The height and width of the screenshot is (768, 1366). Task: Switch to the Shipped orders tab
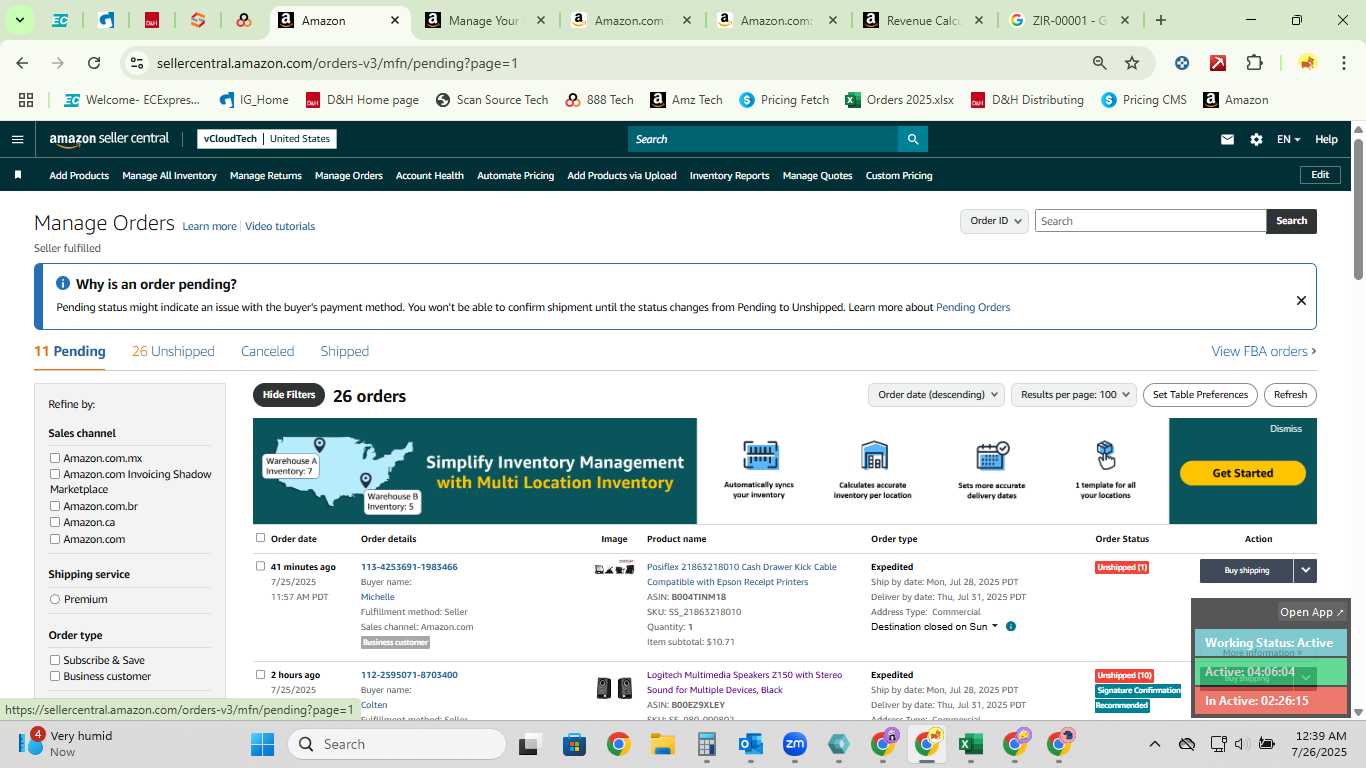click(x=344, y=351)
